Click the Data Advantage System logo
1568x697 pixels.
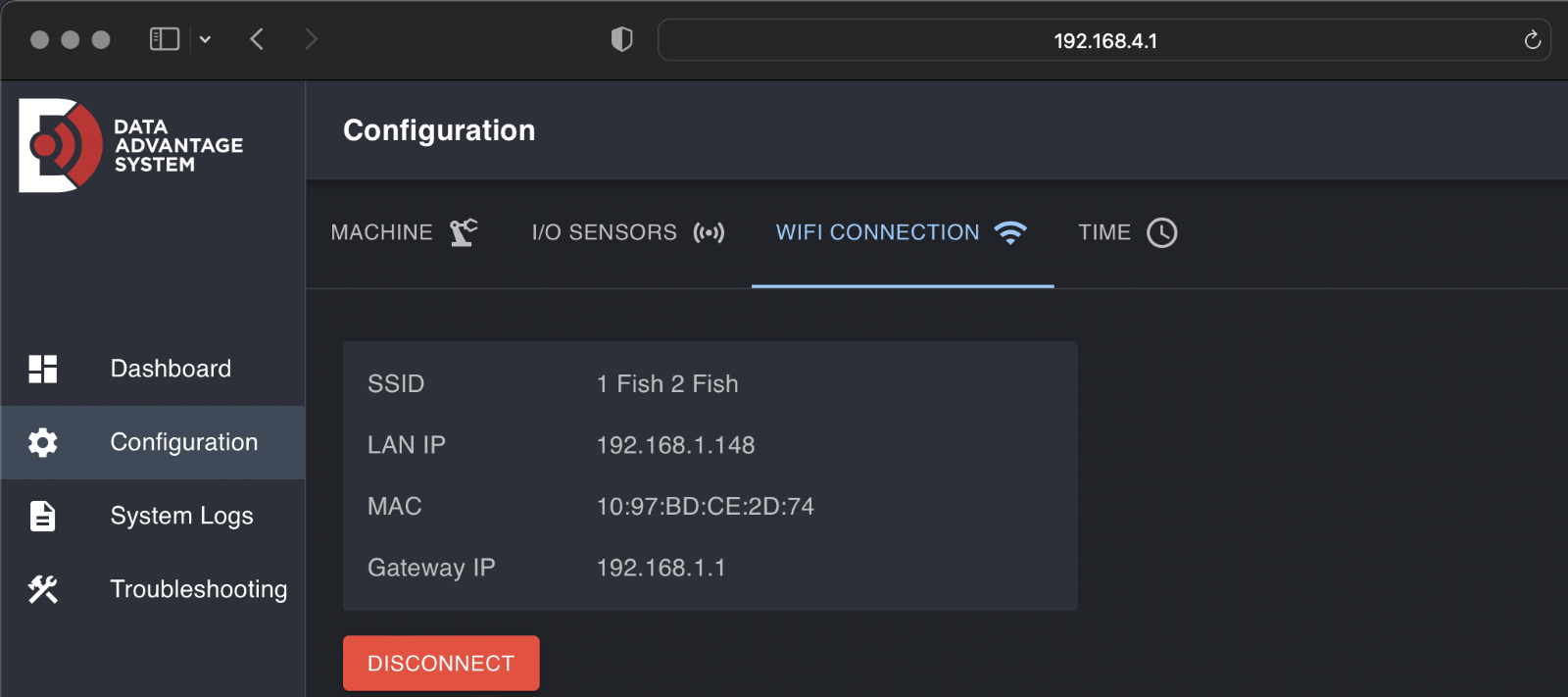(131, 145)
